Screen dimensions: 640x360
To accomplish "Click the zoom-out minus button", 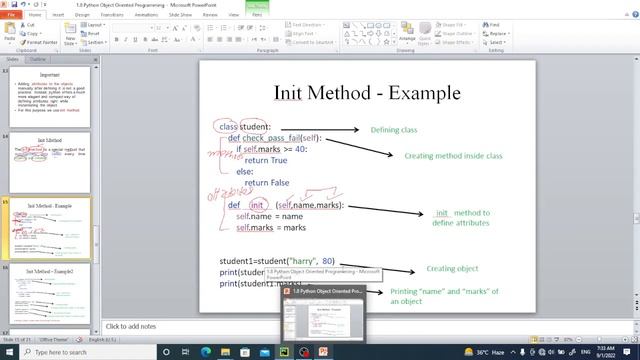I will [x=579, y=340].
